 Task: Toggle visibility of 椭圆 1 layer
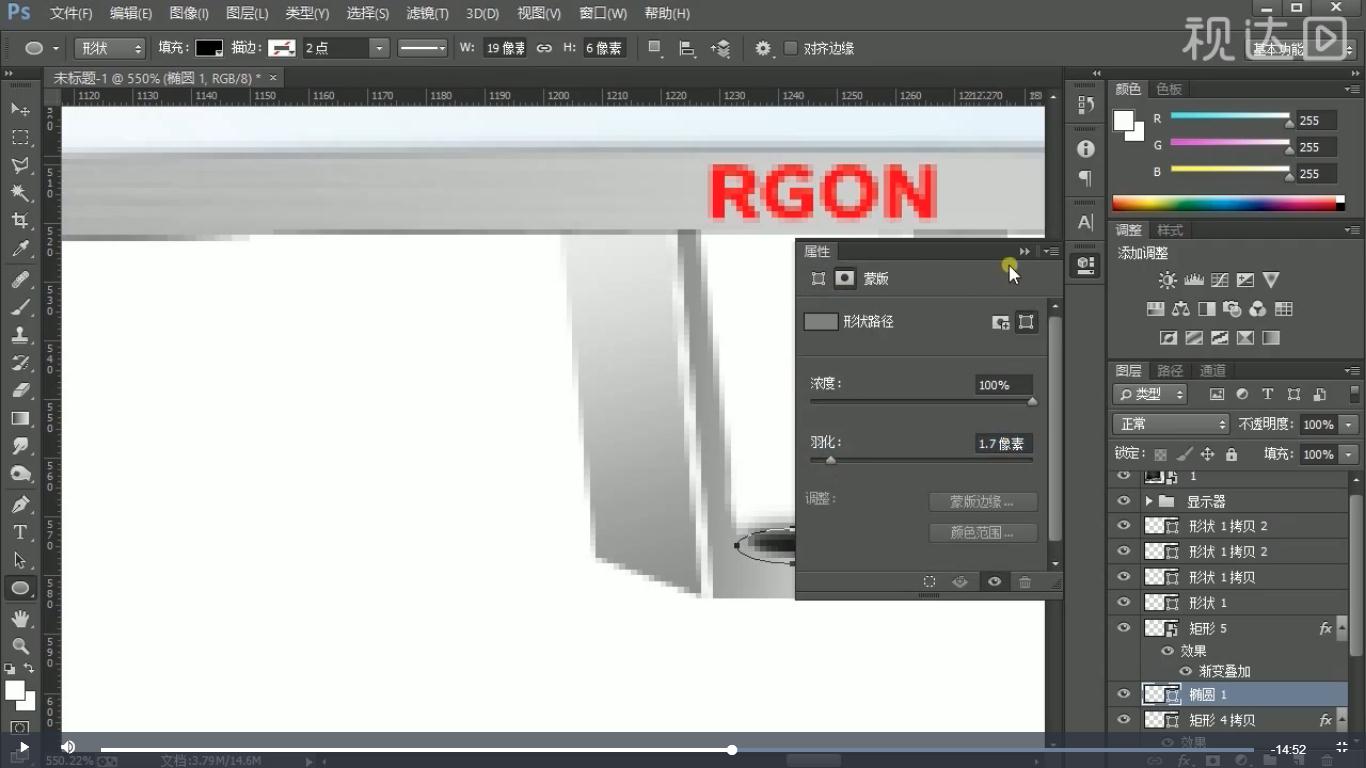point(1124,694)
